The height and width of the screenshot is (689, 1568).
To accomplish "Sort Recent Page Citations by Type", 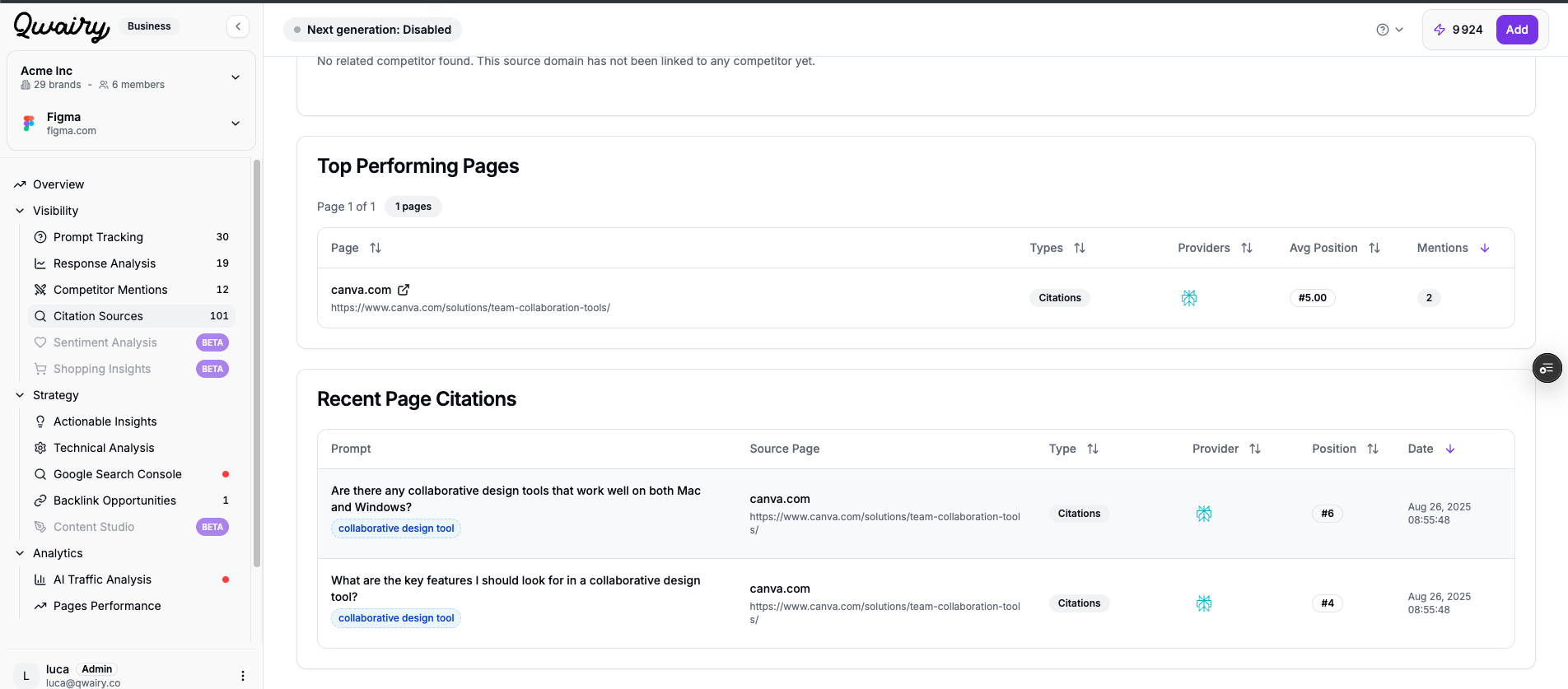I will [1093, 449].
